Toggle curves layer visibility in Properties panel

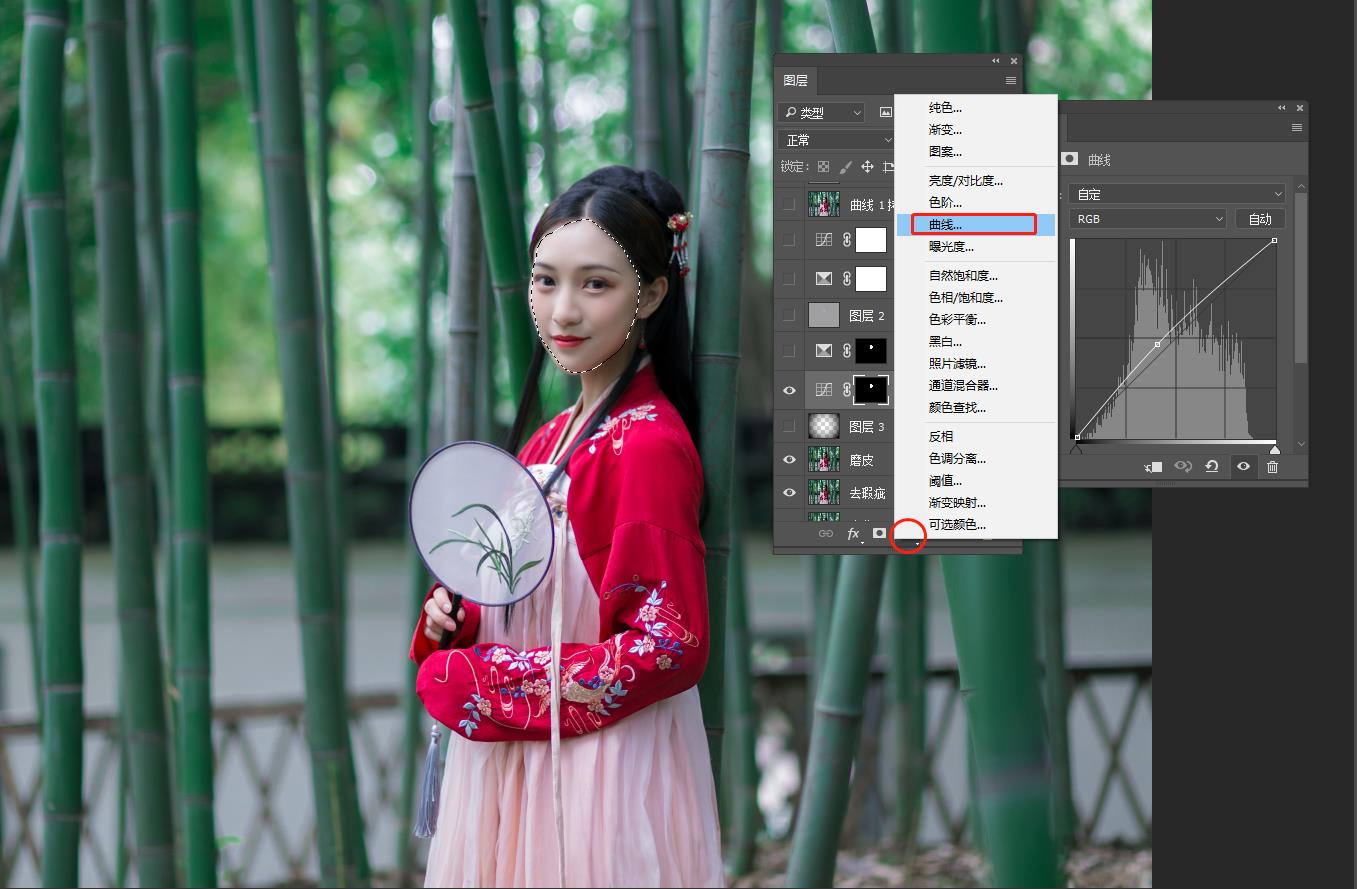[1243, 467]
